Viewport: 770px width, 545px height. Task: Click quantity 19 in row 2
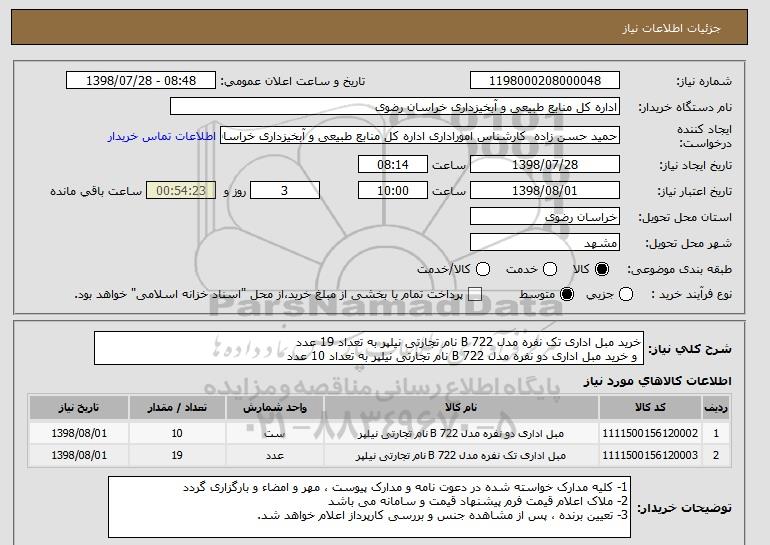click(x=177, y=455)
